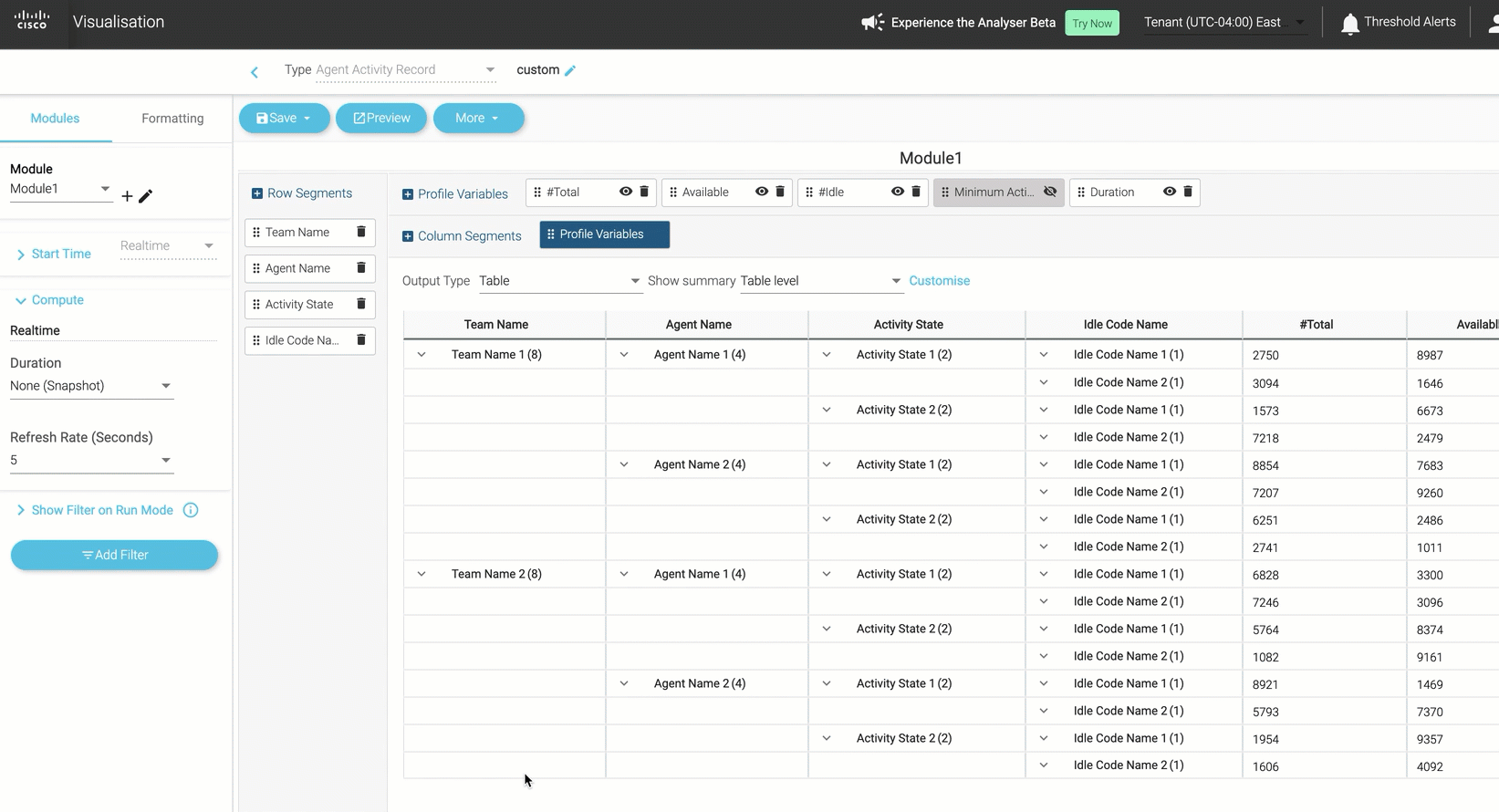Show the hidden Minimum Activity variable
The height and width of the screenshot is (812, 1499).
pos(1050,192)
